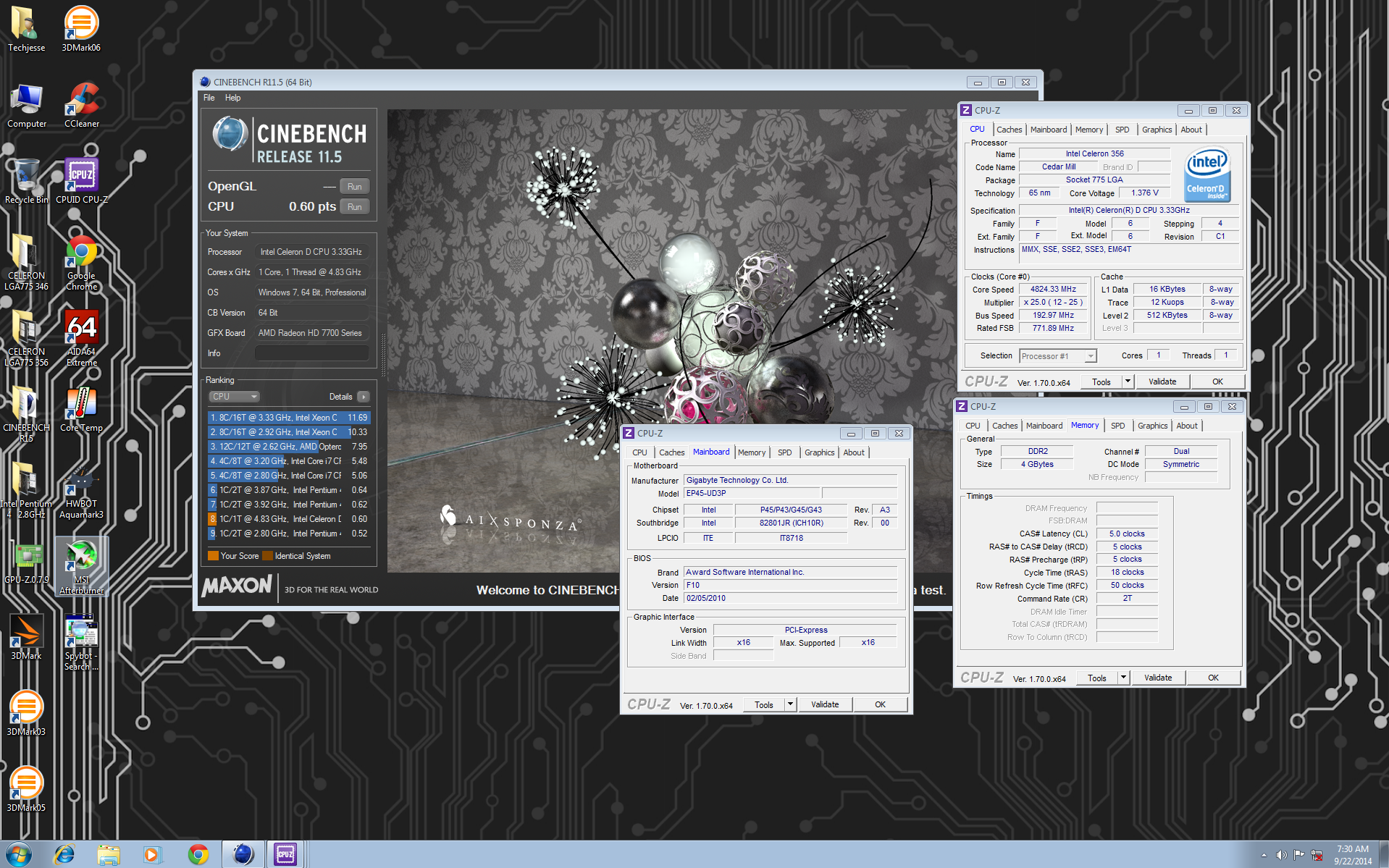1389x868 pixels.
Task: Switch to CPU tab in Memory CPU-Z window
Action: click(973, 426)
